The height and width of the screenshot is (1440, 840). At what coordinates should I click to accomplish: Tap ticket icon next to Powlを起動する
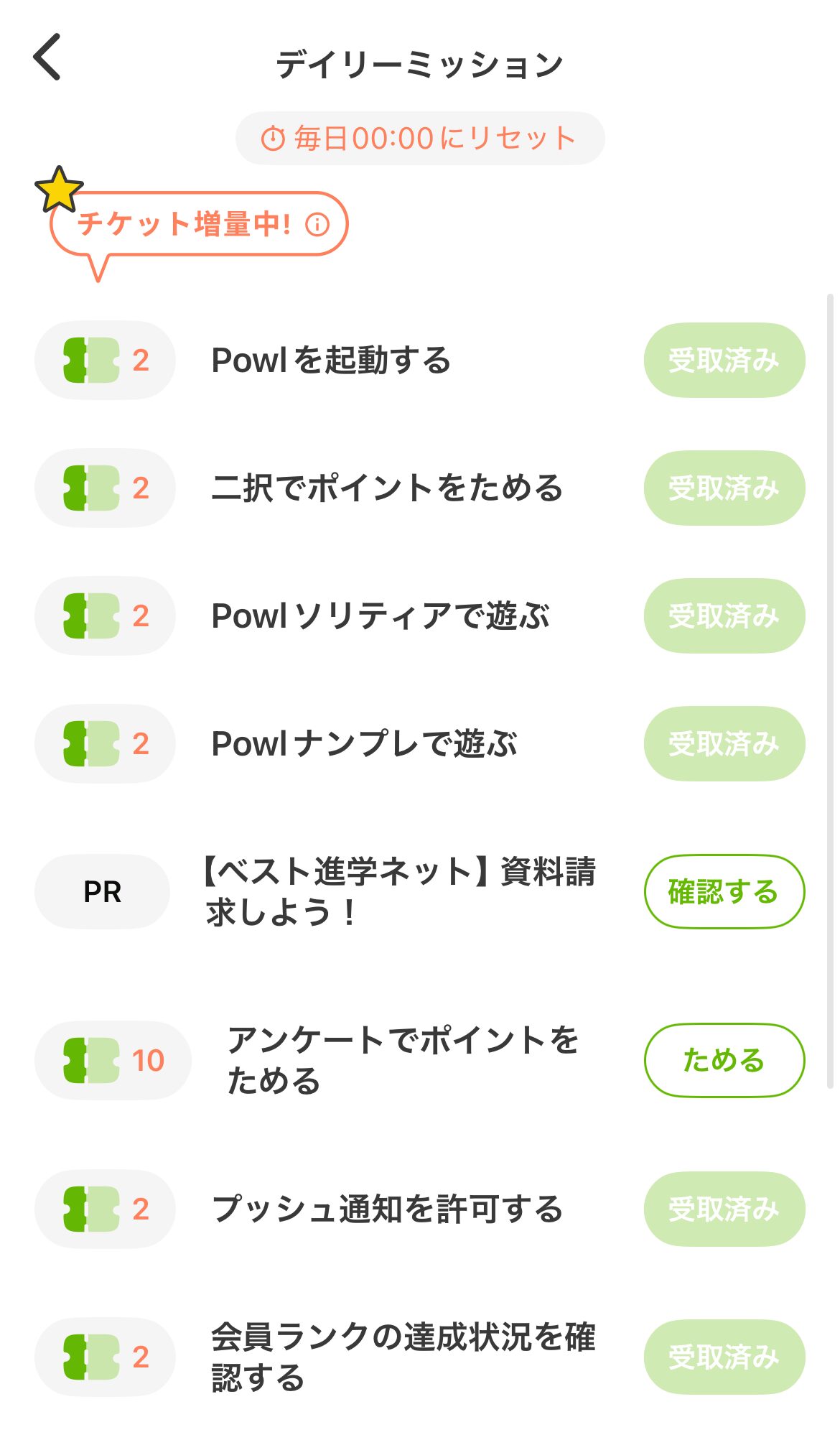pos(91,360)
